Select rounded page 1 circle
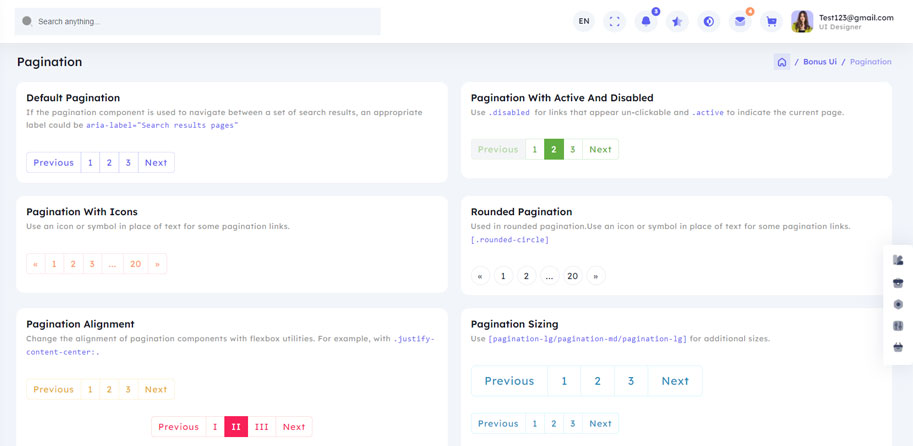 [x=503, y=276]
